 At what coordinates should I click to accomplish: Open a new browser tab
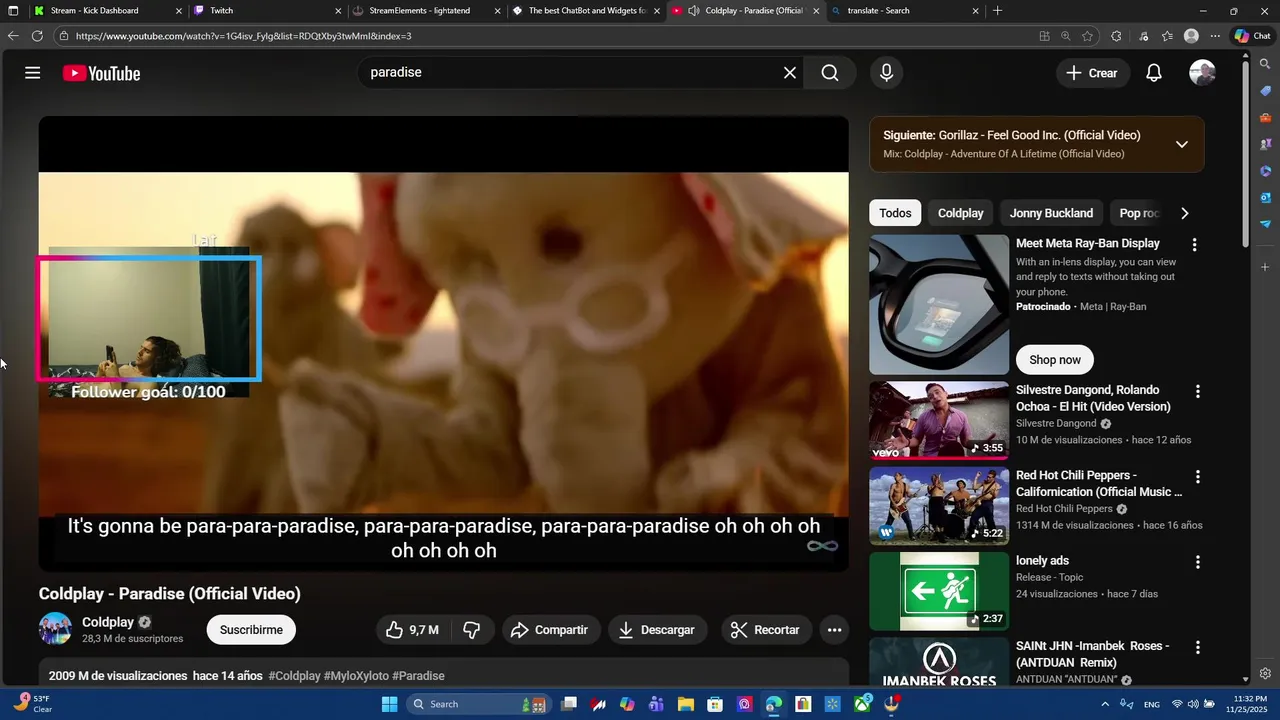tap(997, 11)
